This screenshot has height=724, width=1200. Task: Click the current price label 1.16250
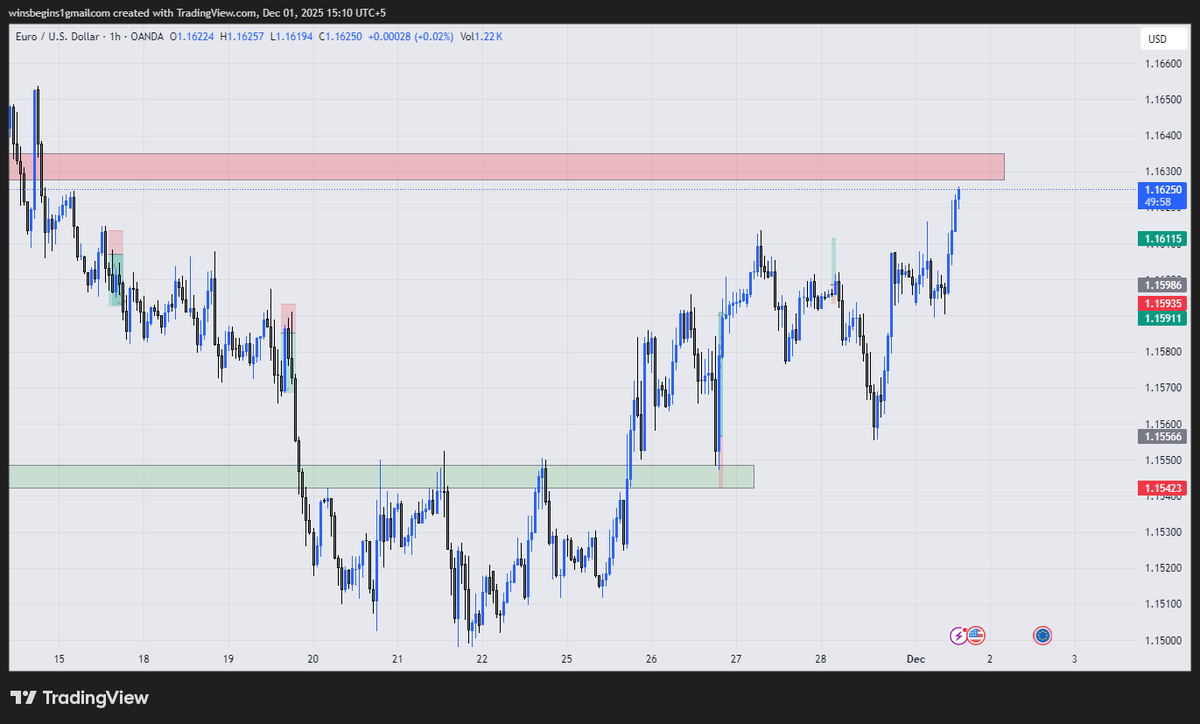pos(1162,189)
